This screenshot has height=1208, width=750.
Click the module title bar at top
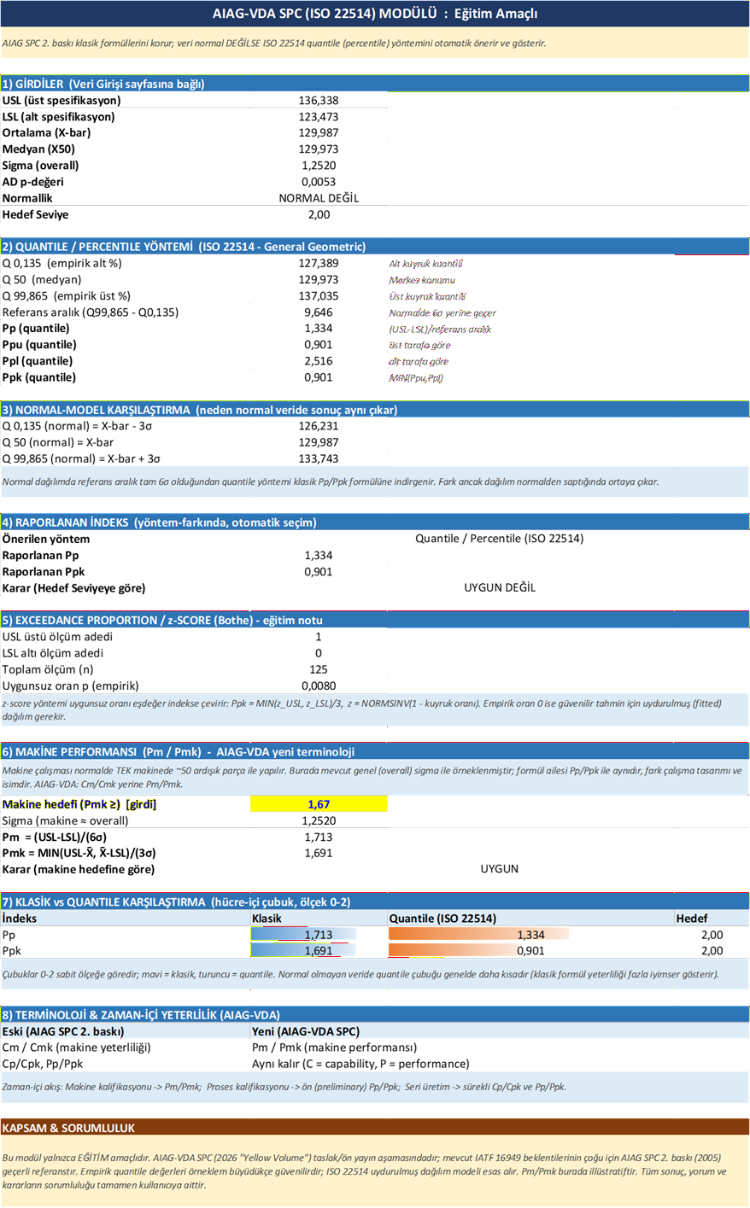pyautogui.click(x=375, y=14)
